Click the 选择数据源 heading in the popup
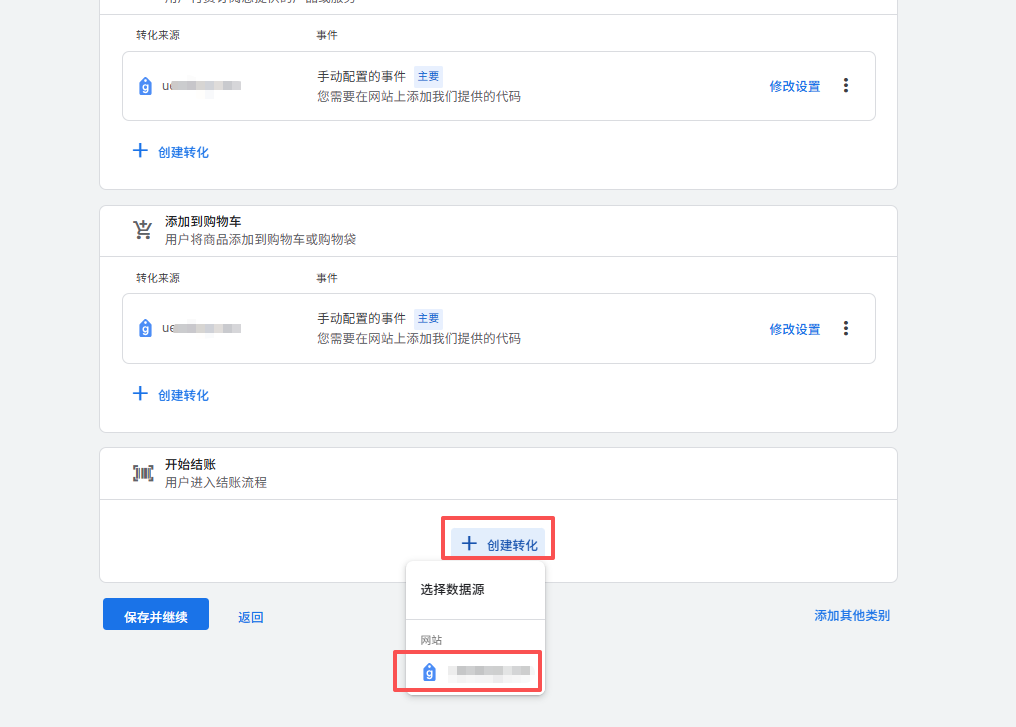The height and width of the screenshot is (727, 1016). click(x=452, y=590)
